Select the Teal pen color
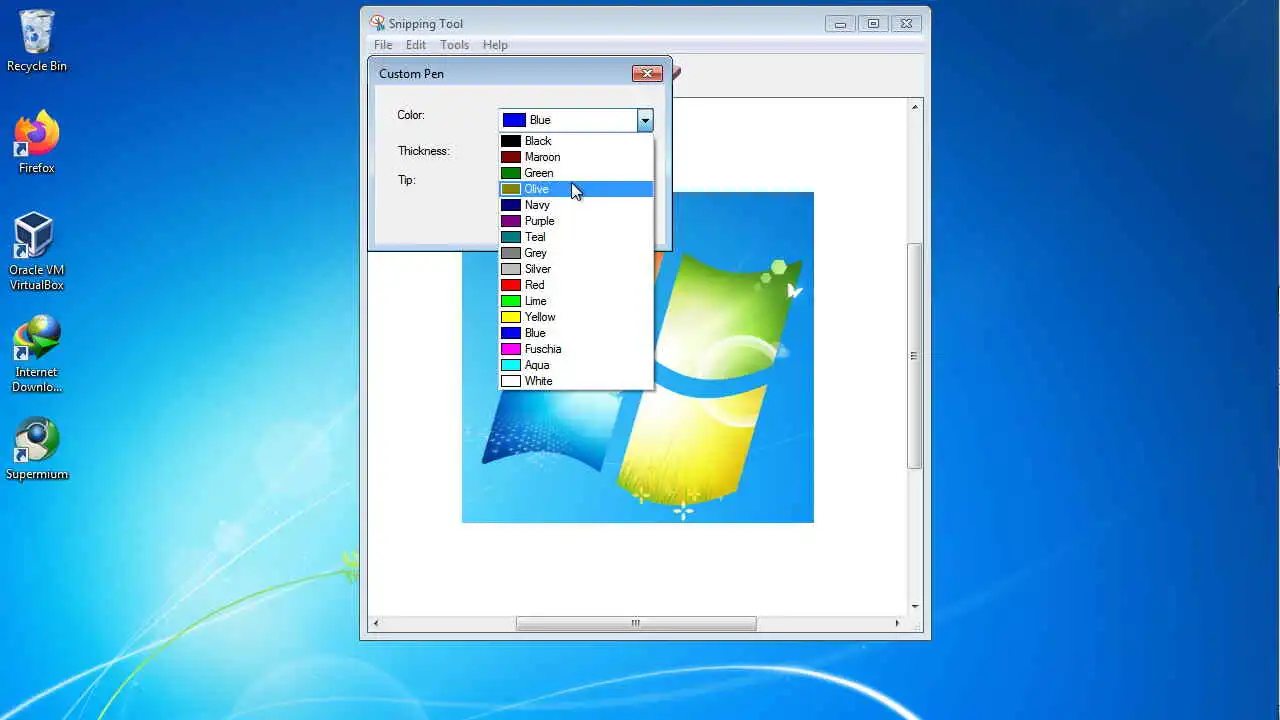The height and width of the screenshot is (720, 1280). click(576, 237)
